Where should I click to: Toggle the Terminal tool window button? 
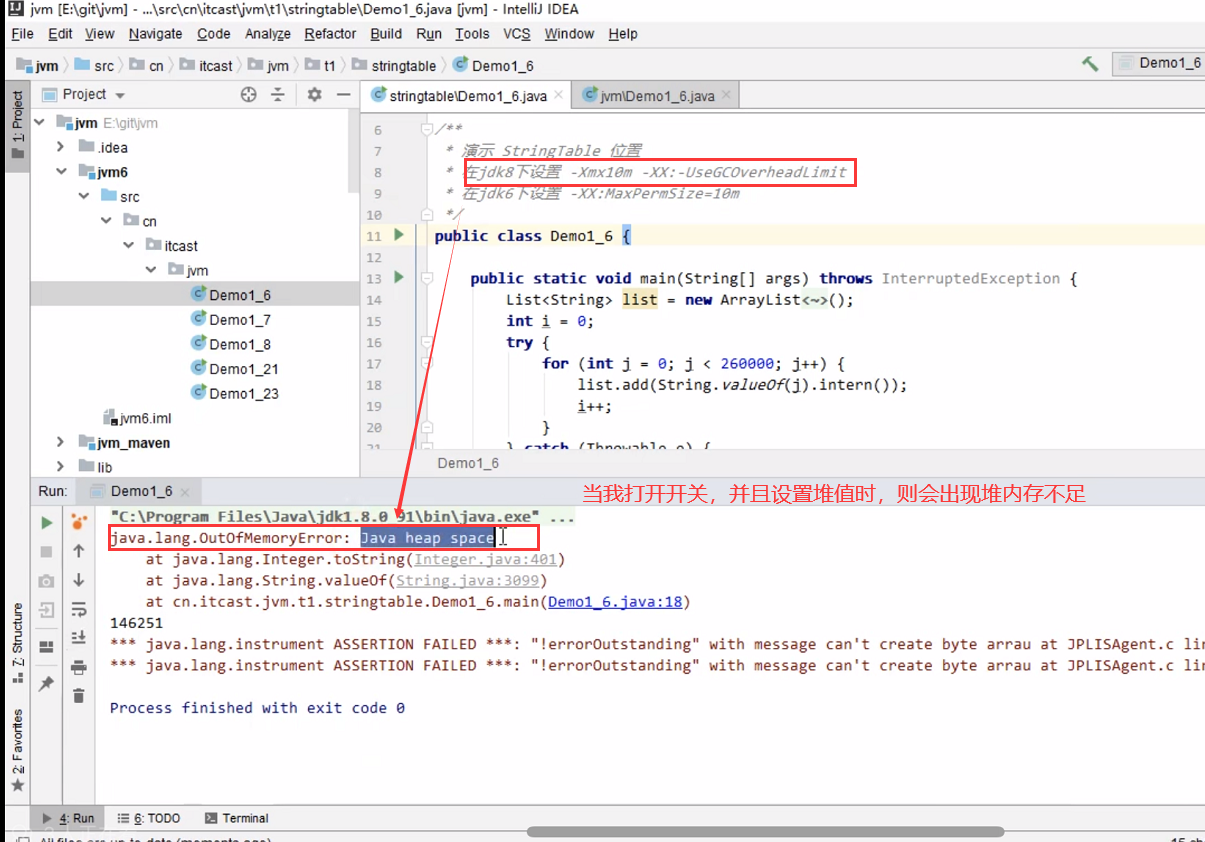(235, 818)
